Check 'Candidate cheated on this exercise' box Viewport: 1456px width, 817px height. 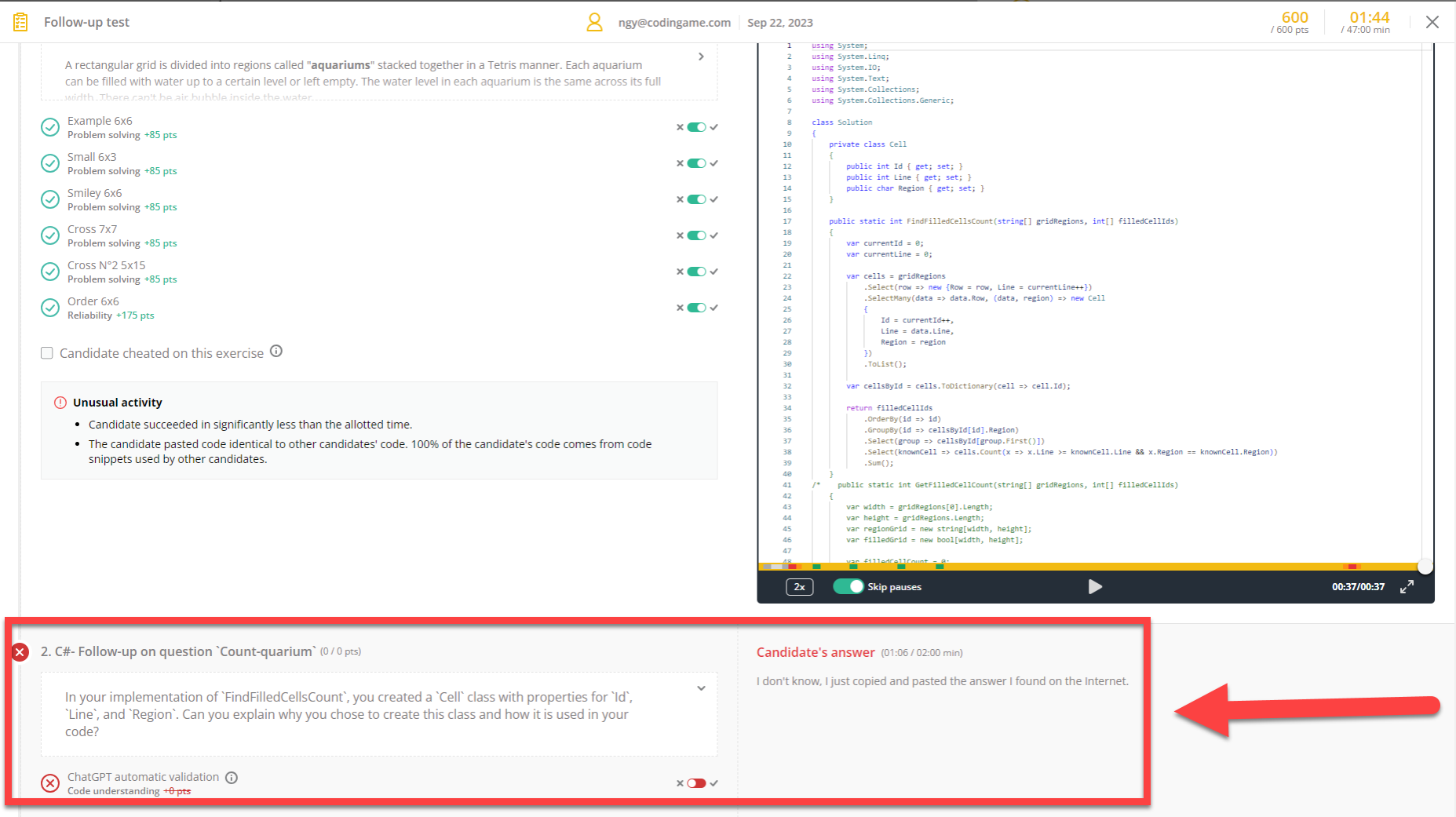click(x=47, y=353)
